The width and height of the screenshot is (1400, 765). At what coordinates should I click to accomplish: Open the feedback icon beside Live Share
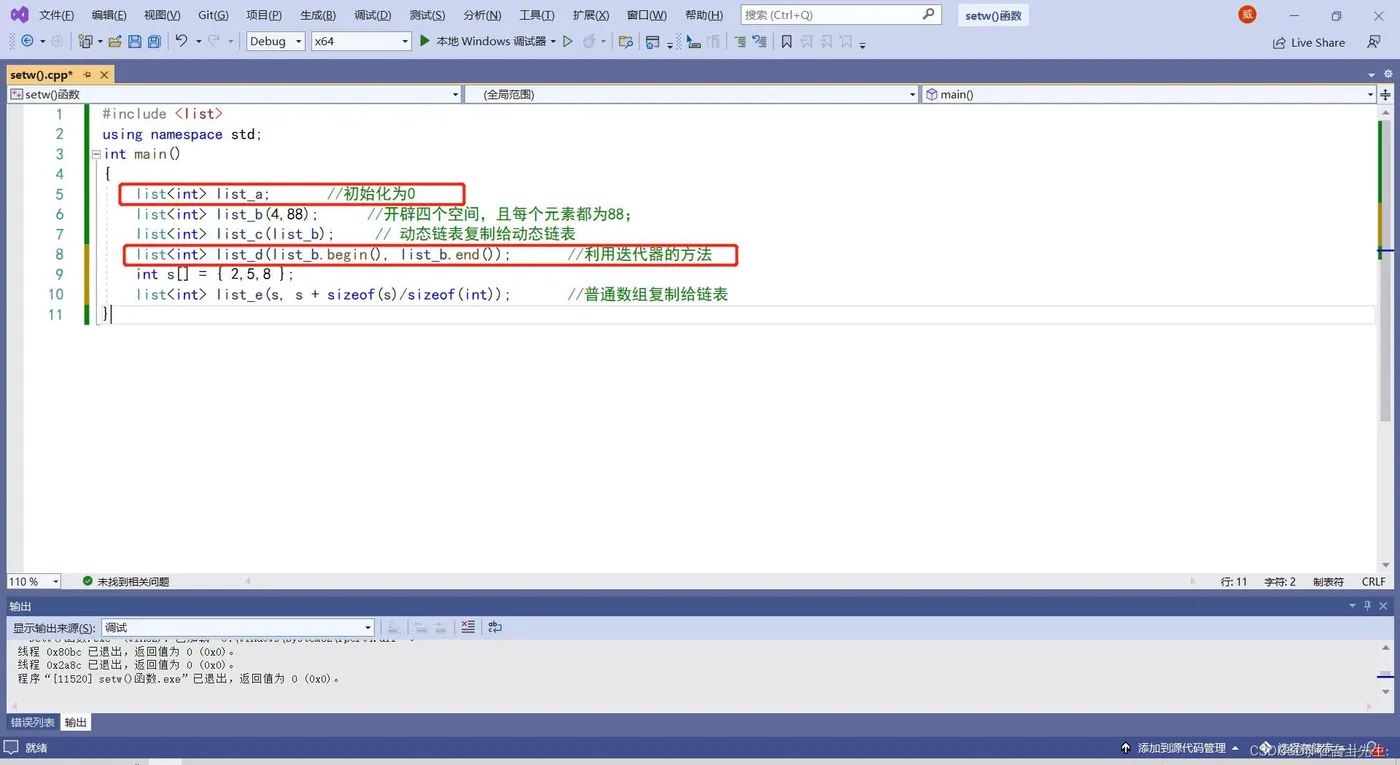tap(1374, 42)
